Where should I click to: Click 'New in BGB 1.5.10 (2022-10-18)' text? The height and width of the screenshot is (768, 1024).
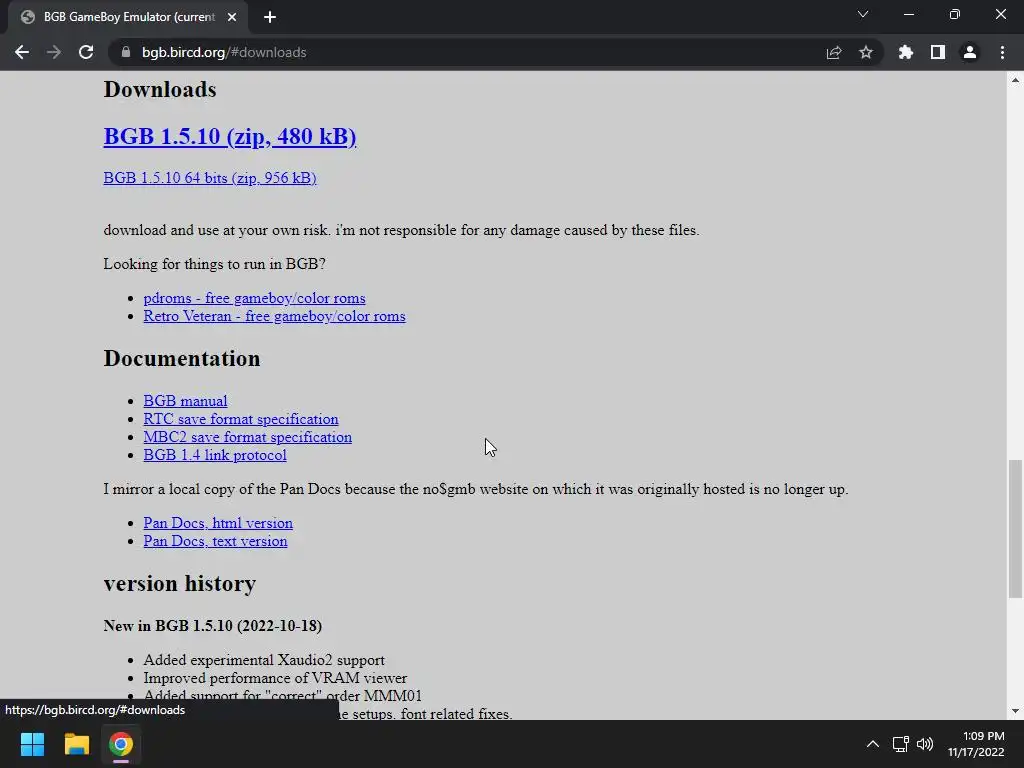tap(213, 626)
